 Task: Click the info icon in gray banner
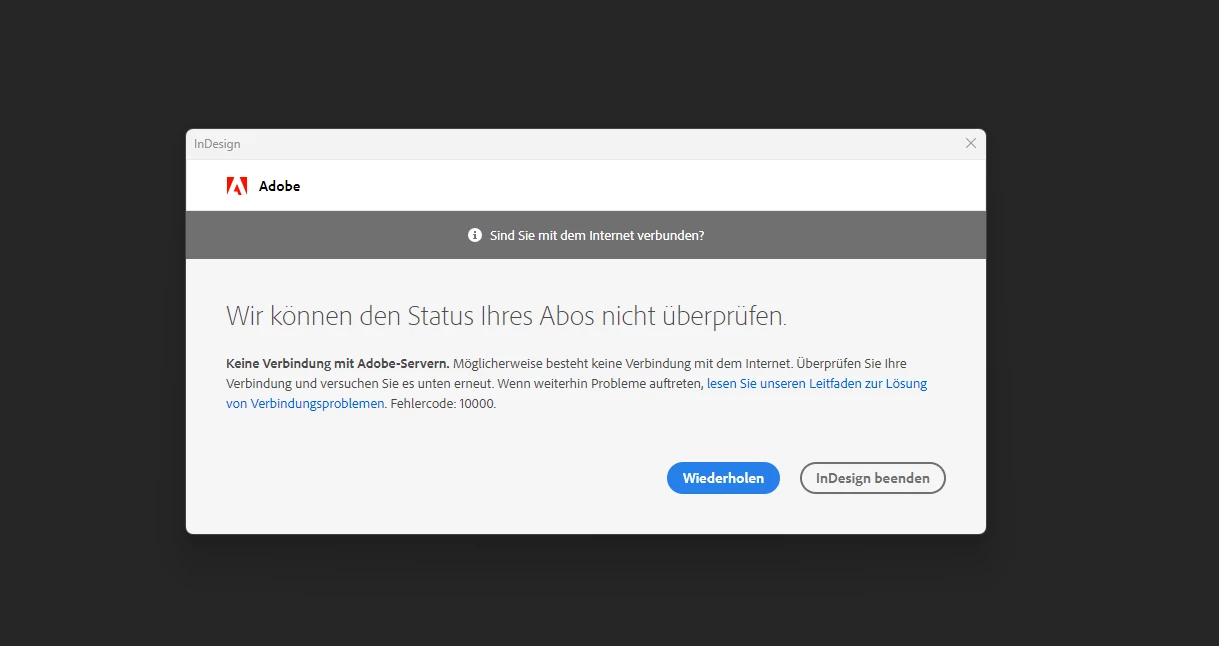(475, 236)
